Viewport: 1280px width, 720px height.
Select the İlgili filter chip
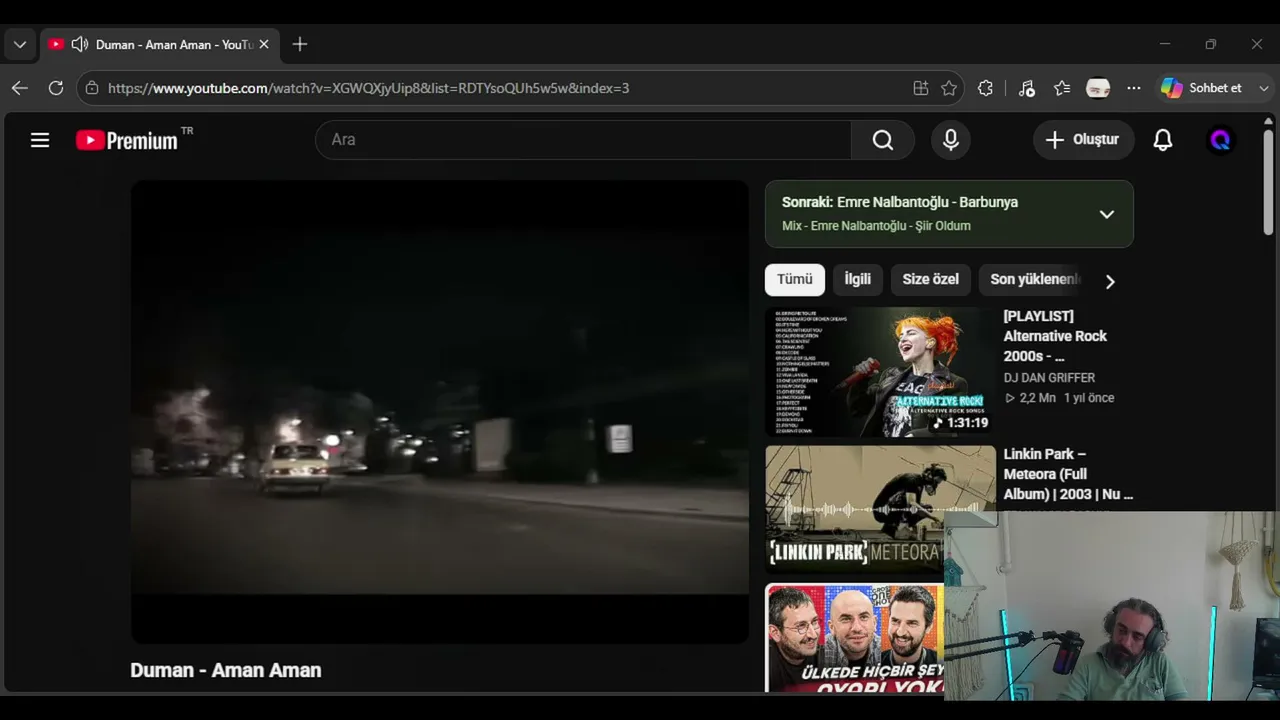[858, 280]
